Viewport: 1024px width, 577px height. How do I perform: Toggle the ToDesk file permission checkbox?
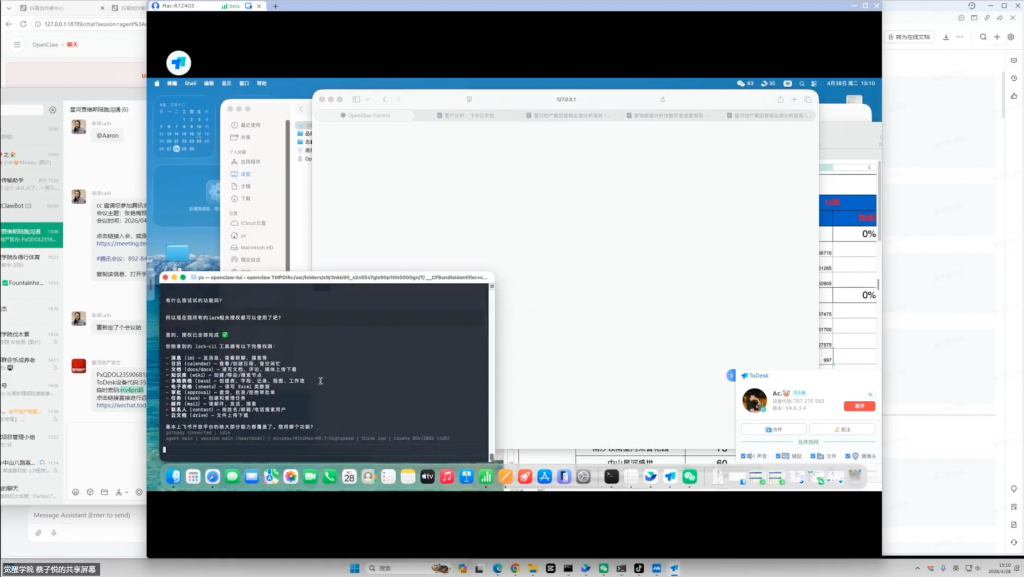[x=812, y=456]
